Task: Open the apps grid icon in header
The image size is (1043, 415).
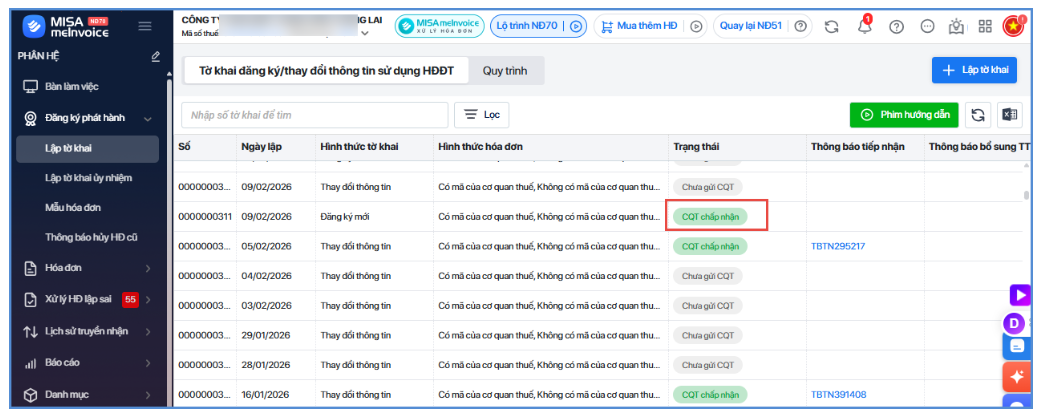Action: (x=985, y=27)
